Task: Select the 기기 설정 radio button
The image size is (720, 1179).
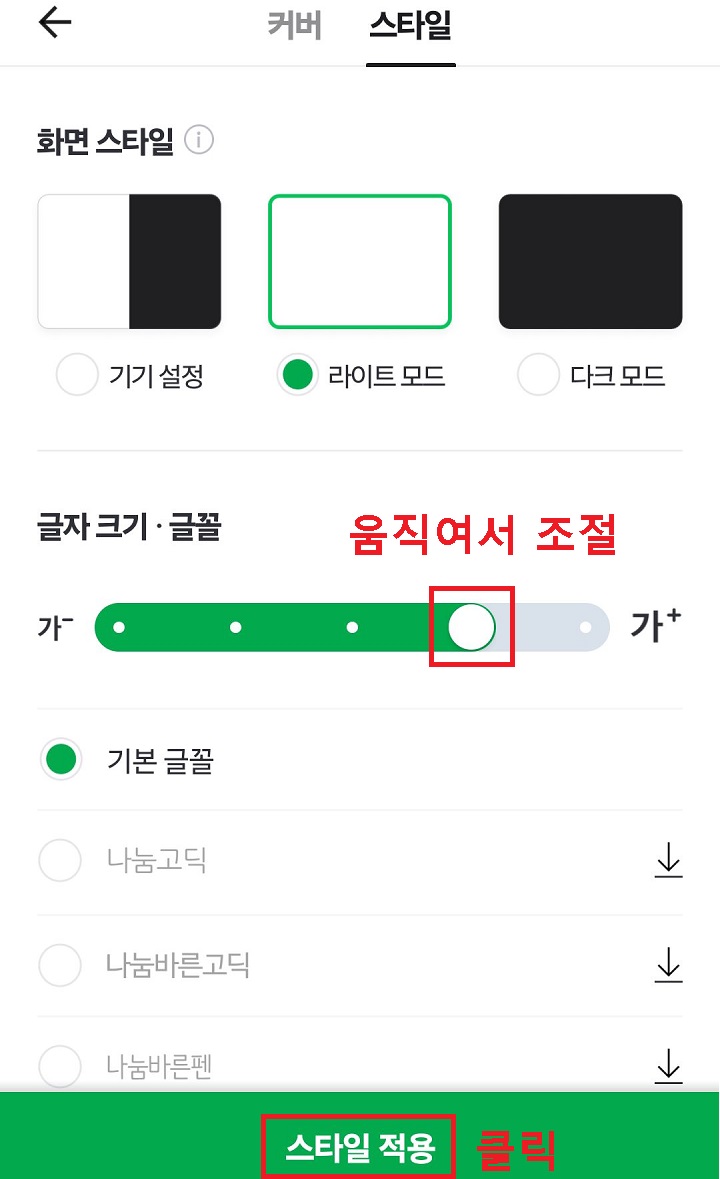Action: [77, 376]
